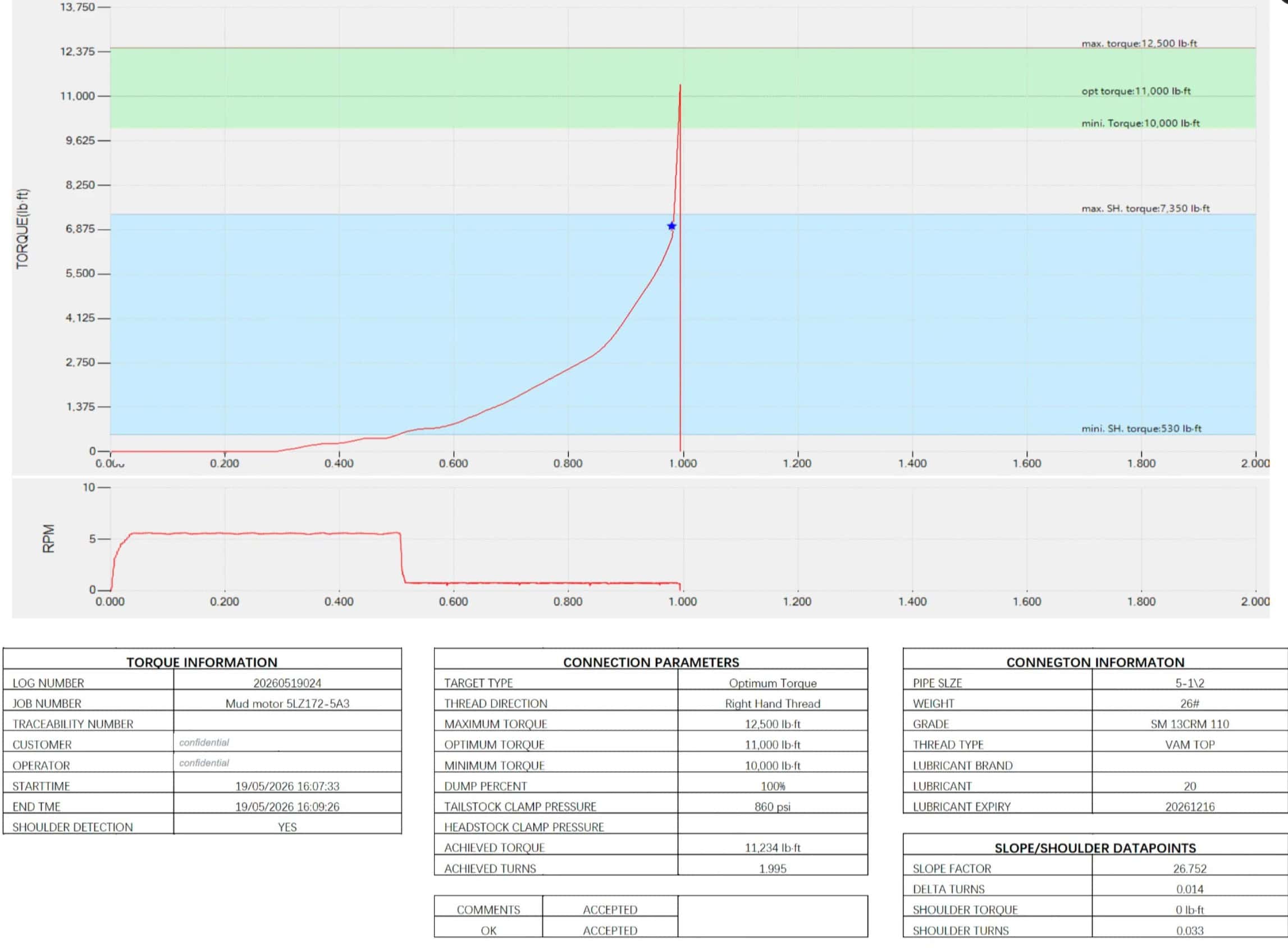Click SHOULDER DETECTION value YES

[287, 827]
